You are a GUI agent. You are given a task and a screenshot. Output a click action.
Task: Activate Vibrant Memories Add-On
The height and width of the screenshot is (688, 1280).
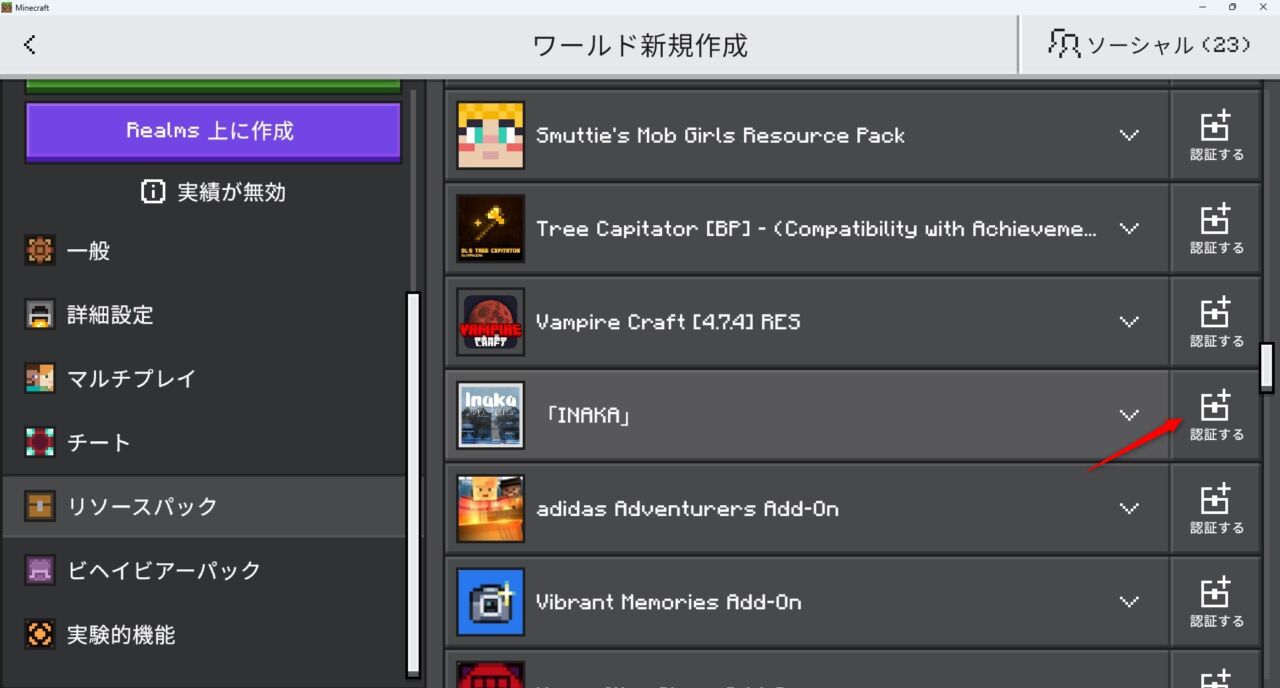pyautogui.click(x=1216, y=602)
